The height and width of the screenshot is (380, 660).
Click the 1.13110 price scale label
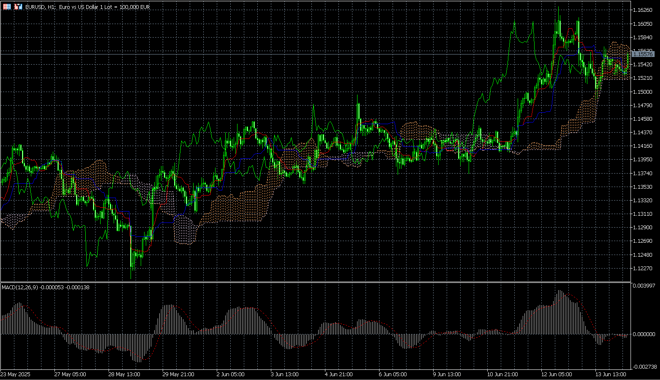642,214
